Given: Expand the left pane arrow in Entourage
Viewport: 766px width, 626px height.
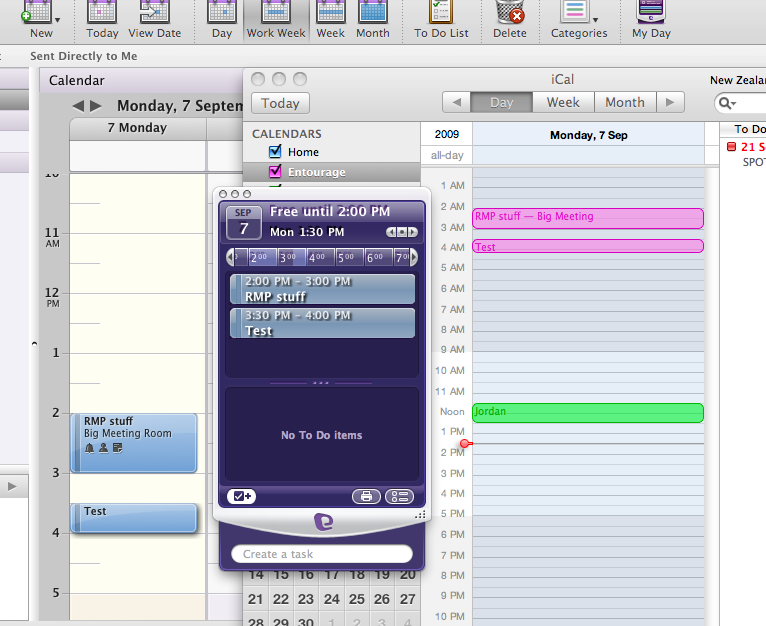Looking at the screenshot, I should pos(12,486).
